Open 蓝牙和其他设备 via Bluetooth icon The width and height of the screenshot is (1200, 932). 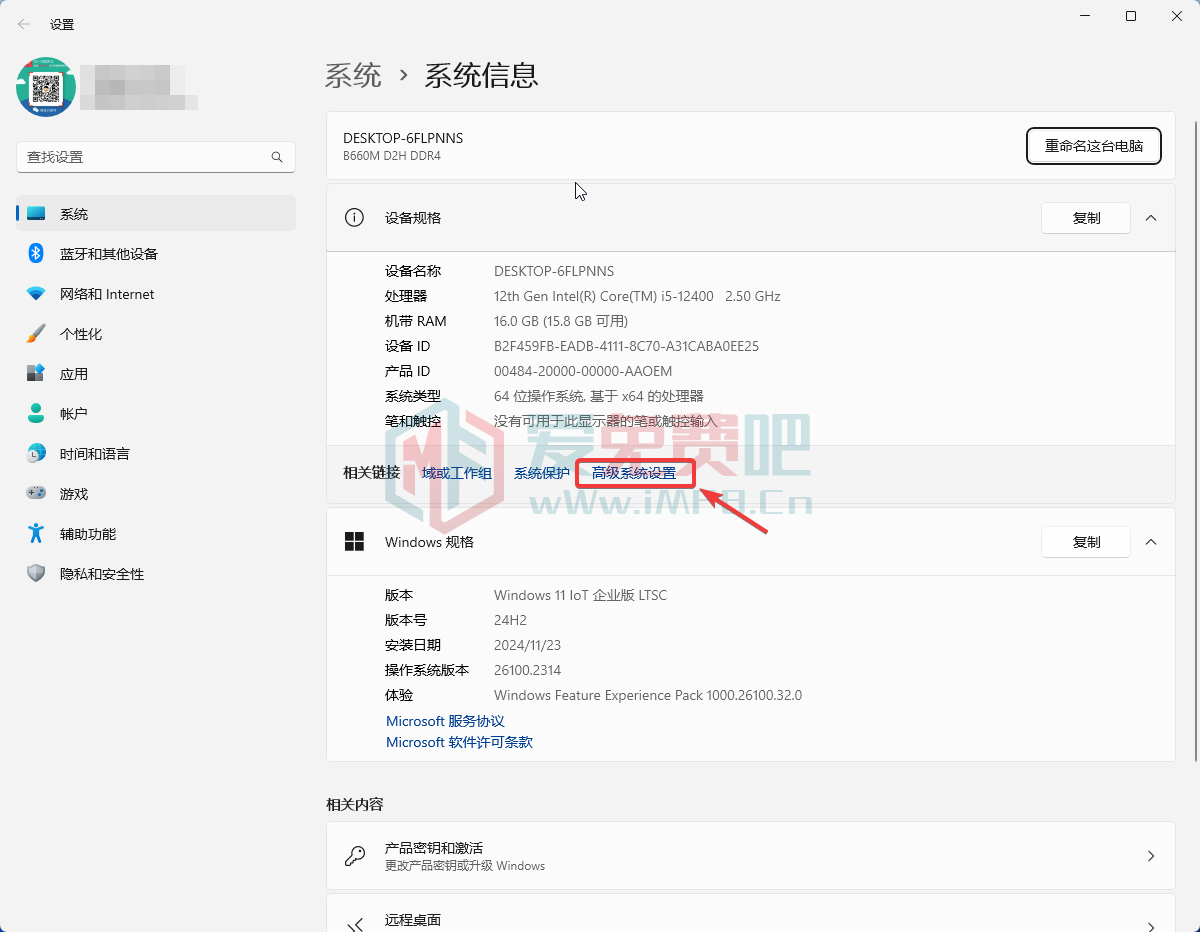pos(36,254)
